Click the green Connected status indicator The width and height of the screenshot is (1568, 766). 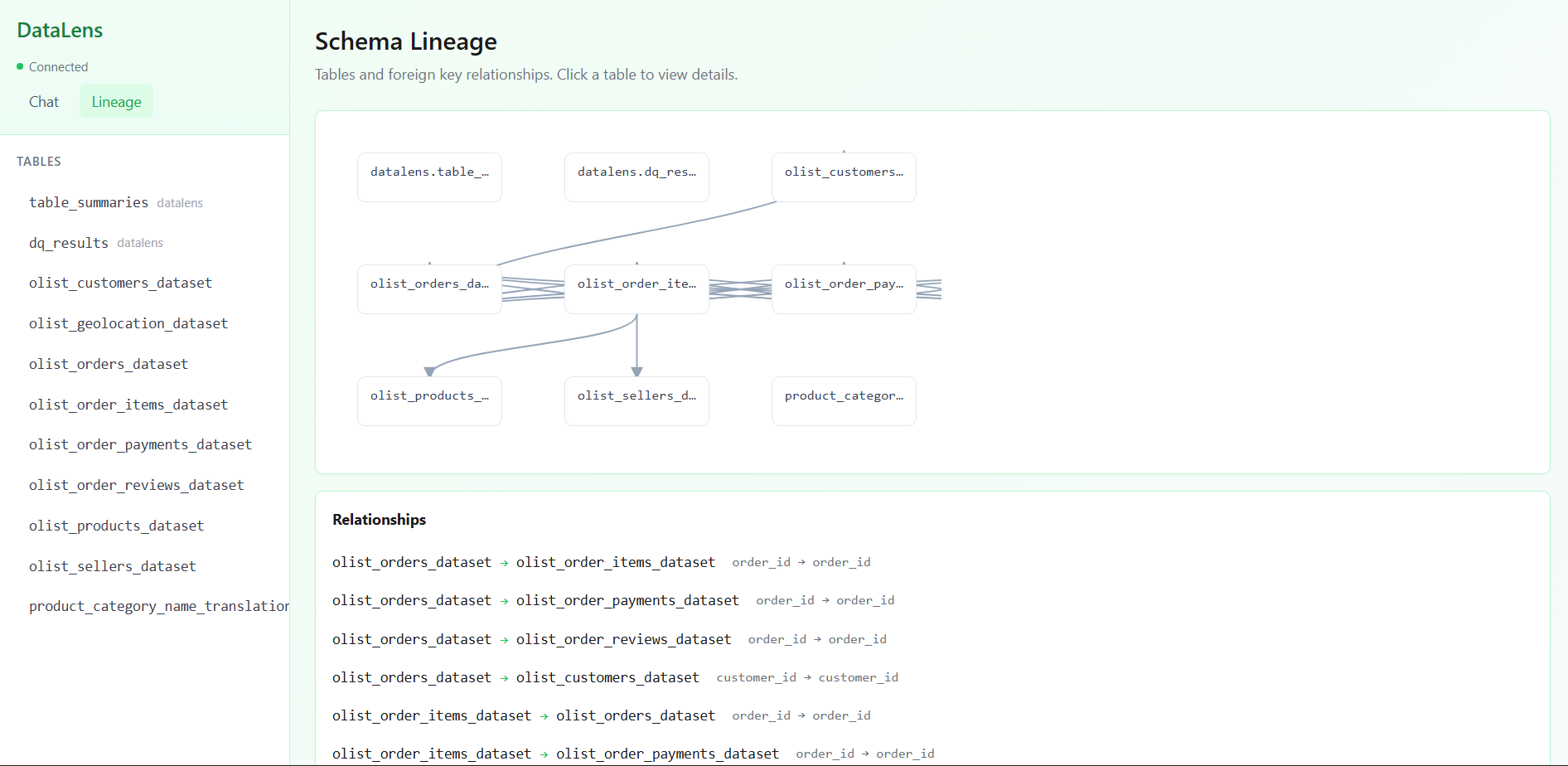coord(53,66)
